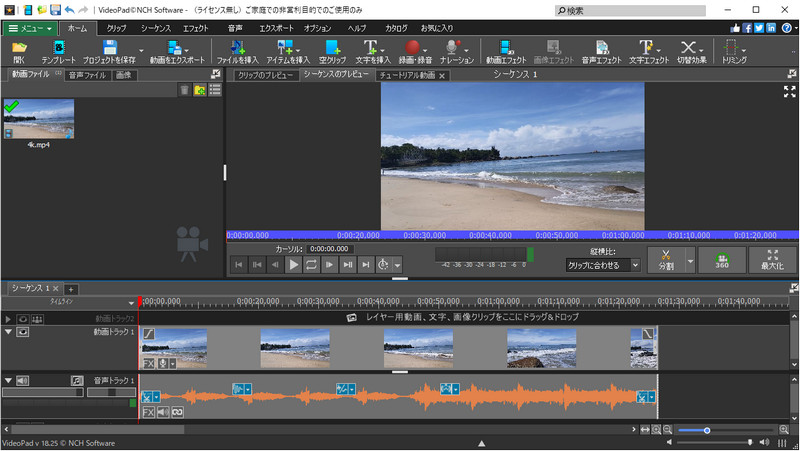The height and width of the screenshot is (451, 800).
Task: Expand 動画トラック2 triangle
Action: click(x=8, y=319)
